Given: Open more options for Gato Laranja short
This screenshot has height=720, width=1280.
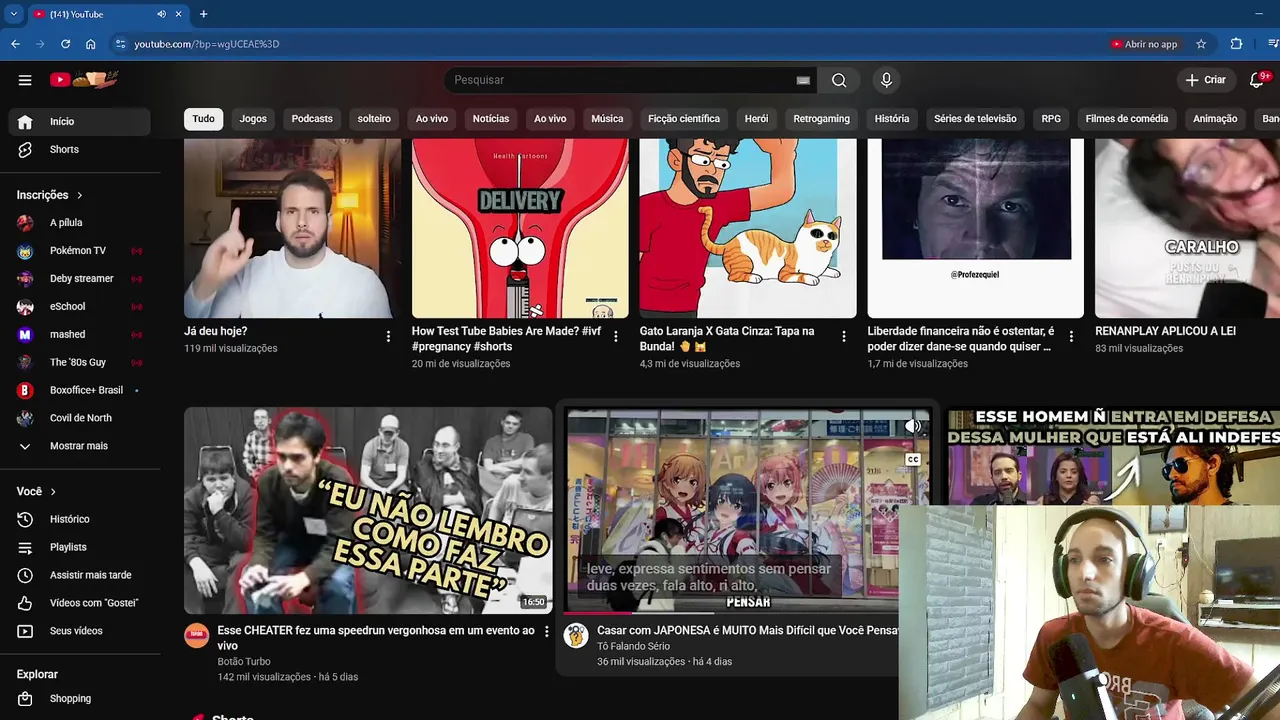Looking at the screenshot, I should (844, 337).
